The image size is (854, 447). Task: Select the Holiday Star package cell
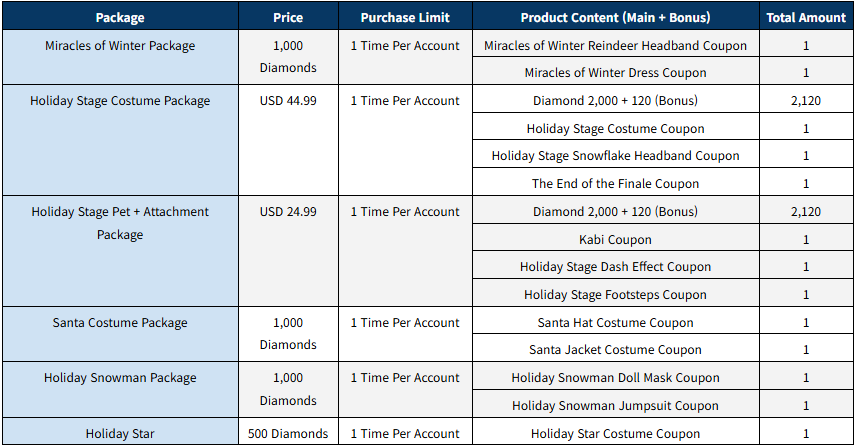120,434
